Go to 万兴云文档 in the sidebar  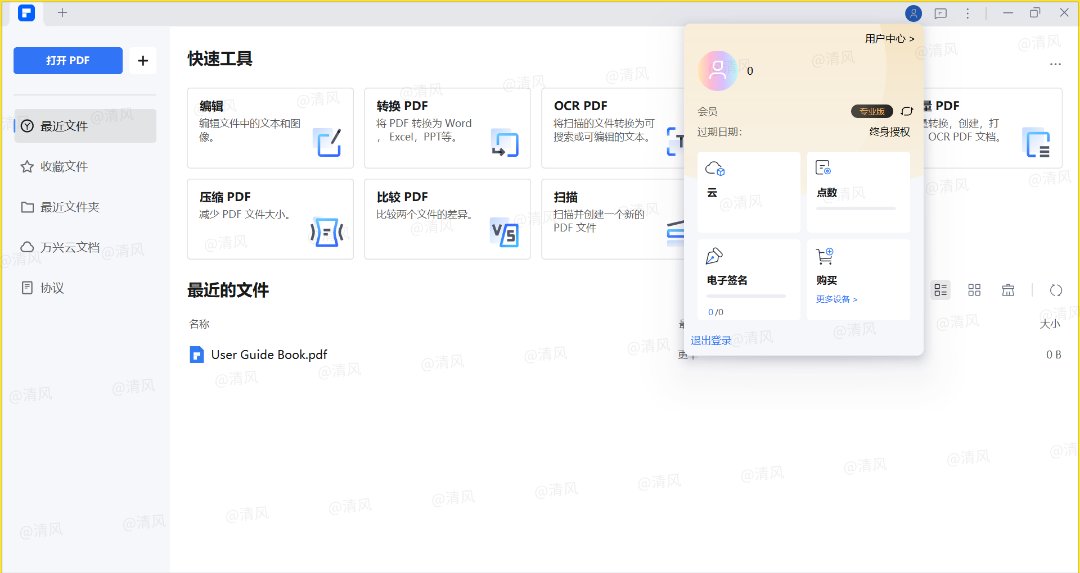point(69,247)
